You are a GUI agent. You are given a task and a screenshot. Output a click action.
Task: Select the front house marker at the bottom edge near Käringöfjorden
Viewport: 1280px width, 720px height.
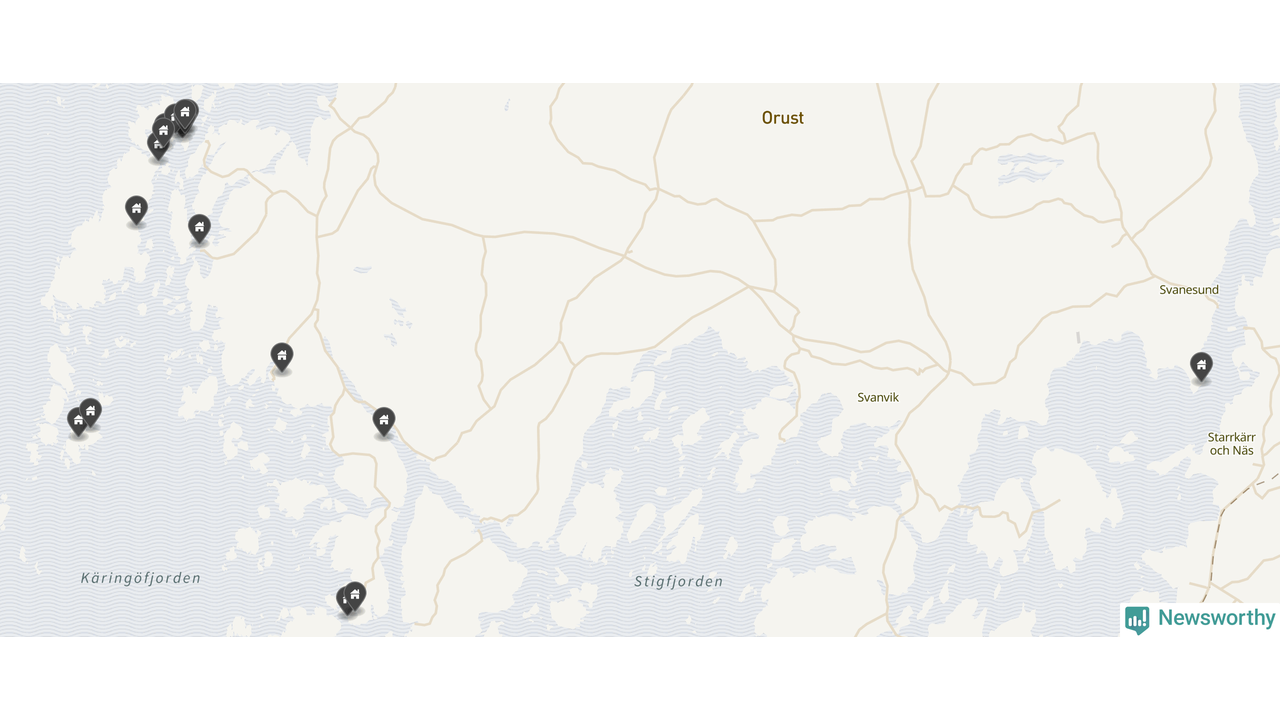tap(355, 596)
